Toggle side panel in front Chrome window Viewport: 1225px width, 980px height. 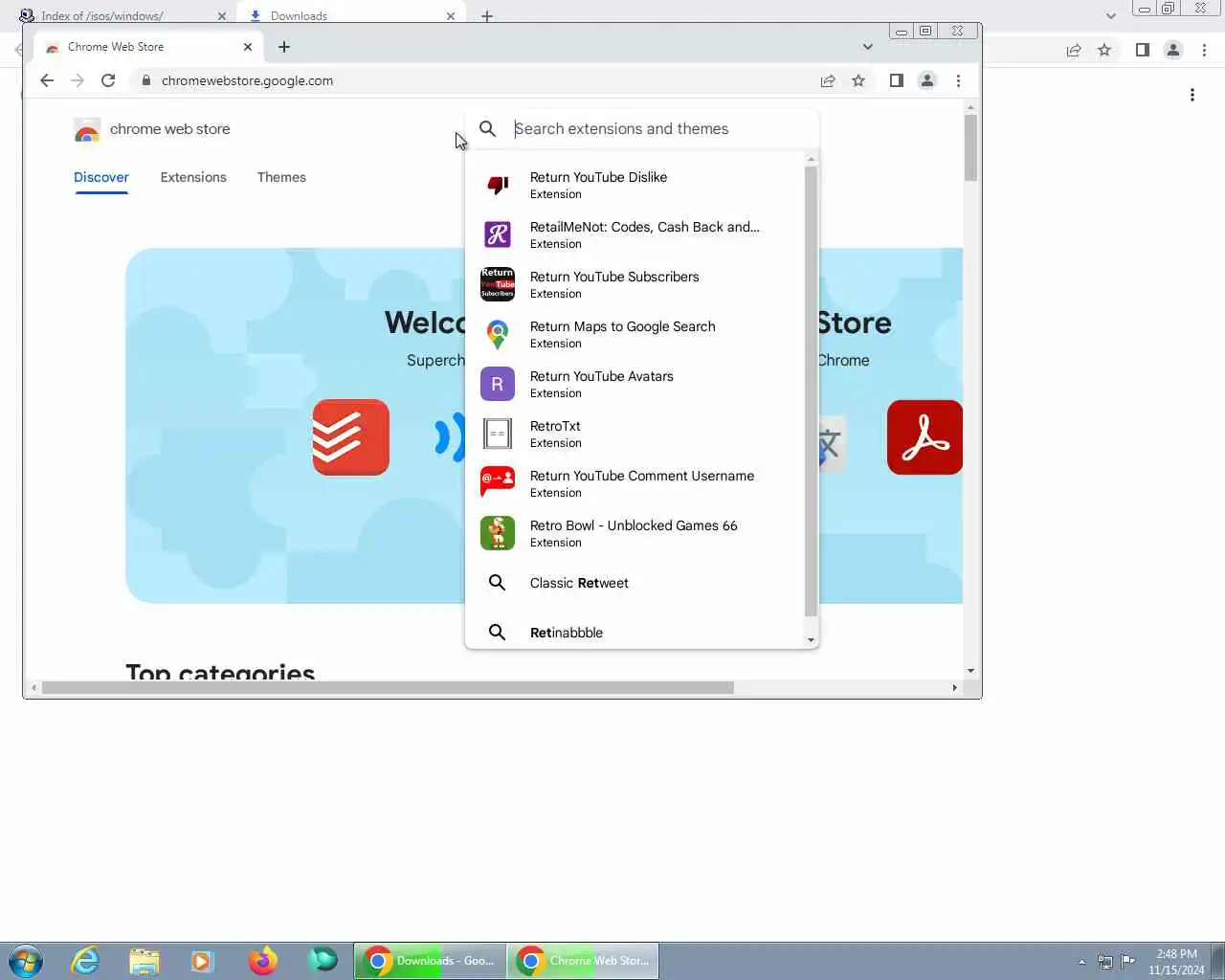(x=897, y=80)
